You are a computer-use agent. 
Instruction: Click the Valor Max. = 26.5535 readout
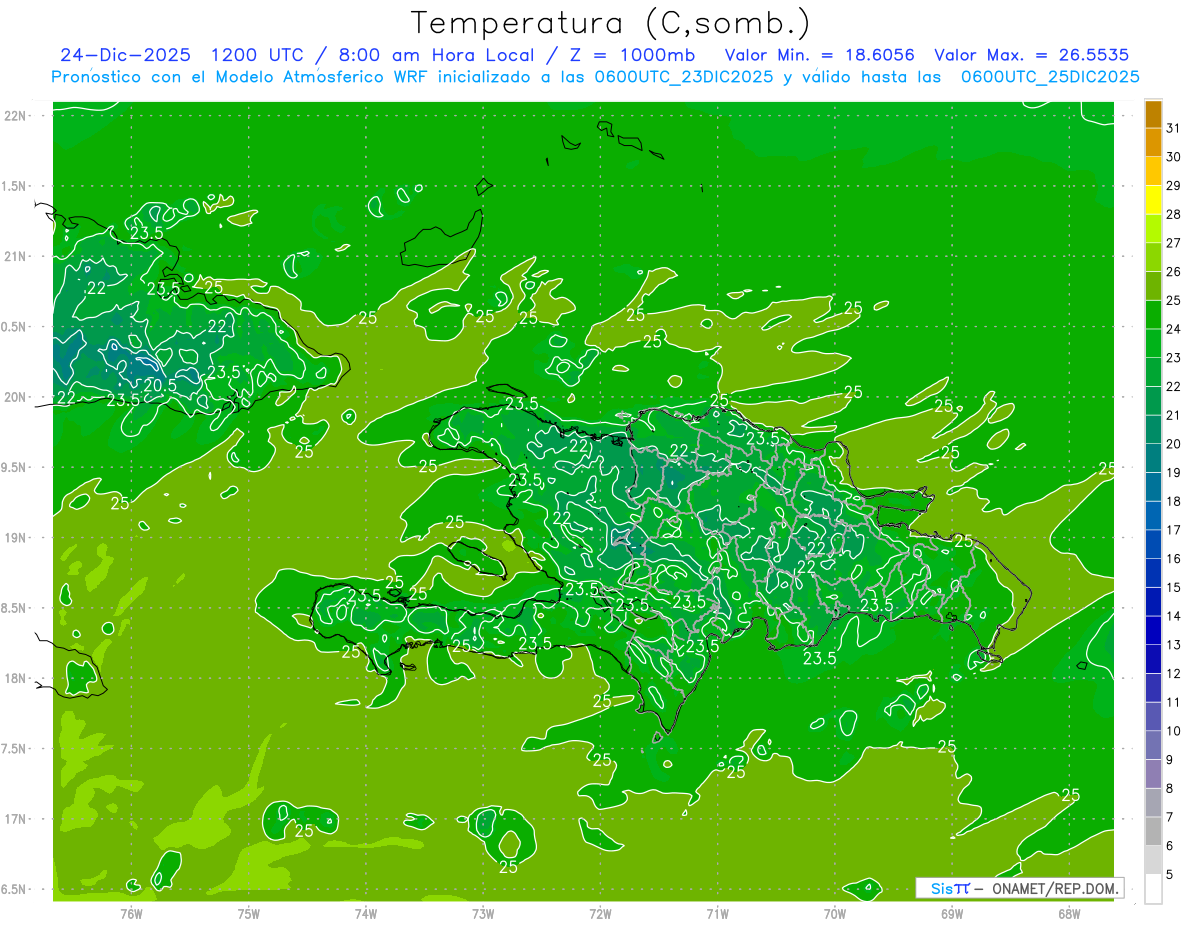click(x=1032, y=55)
